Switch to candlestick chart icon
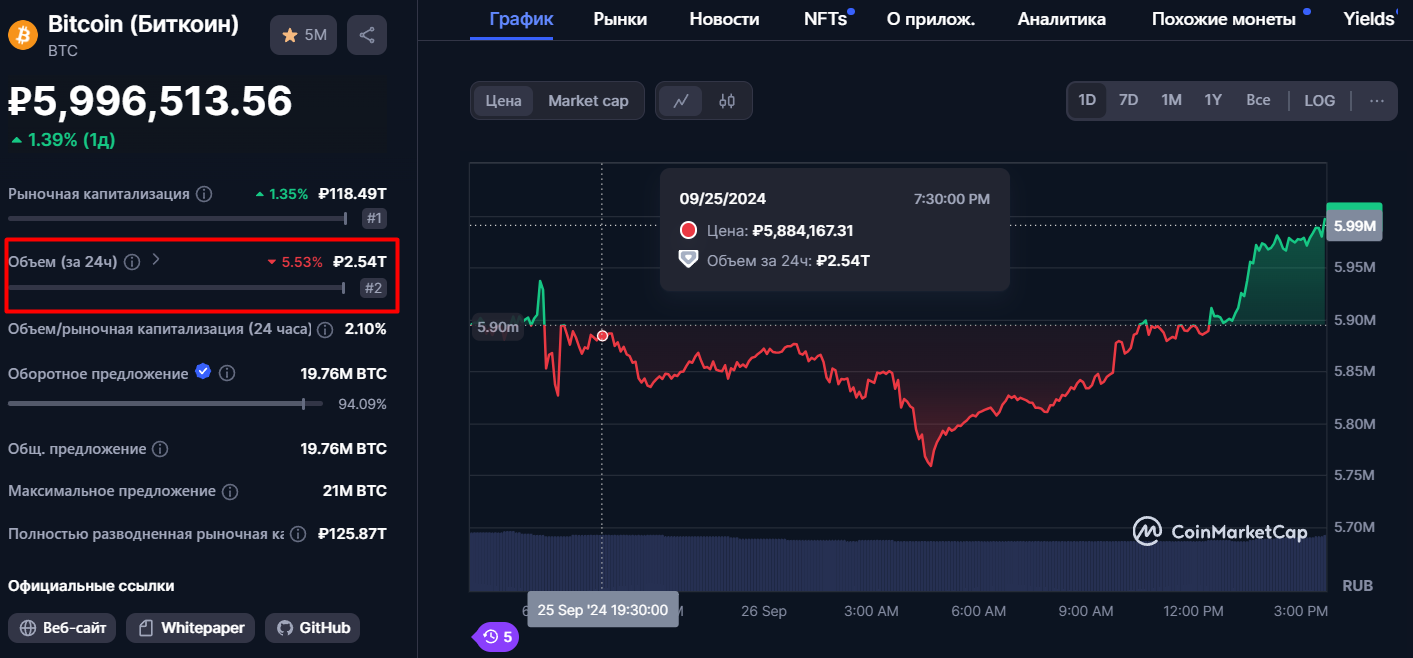 pyautogui.click(x=727, y=101)
